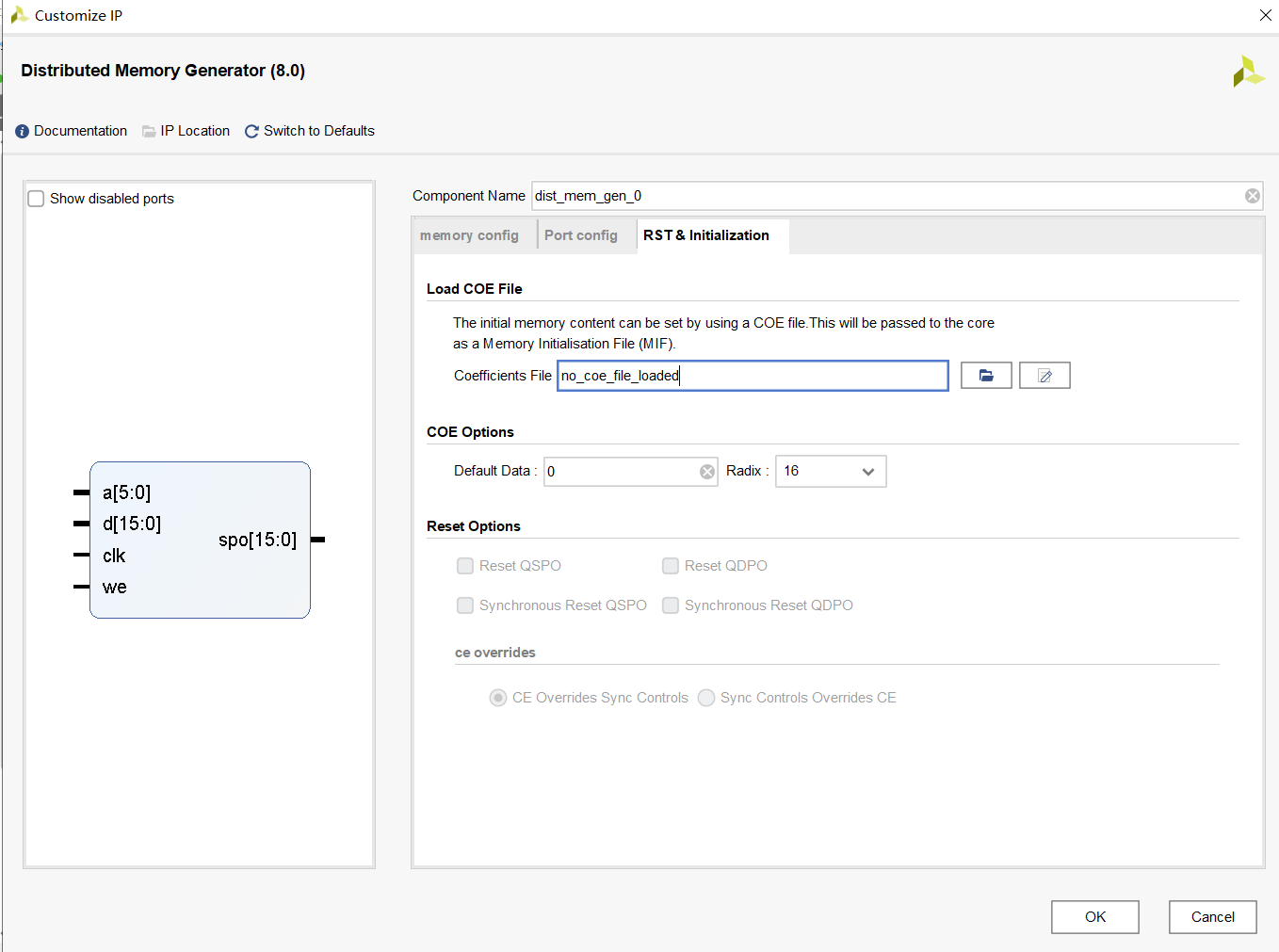Click the Xilinx logo in the header

click(x=1248, y=72)
